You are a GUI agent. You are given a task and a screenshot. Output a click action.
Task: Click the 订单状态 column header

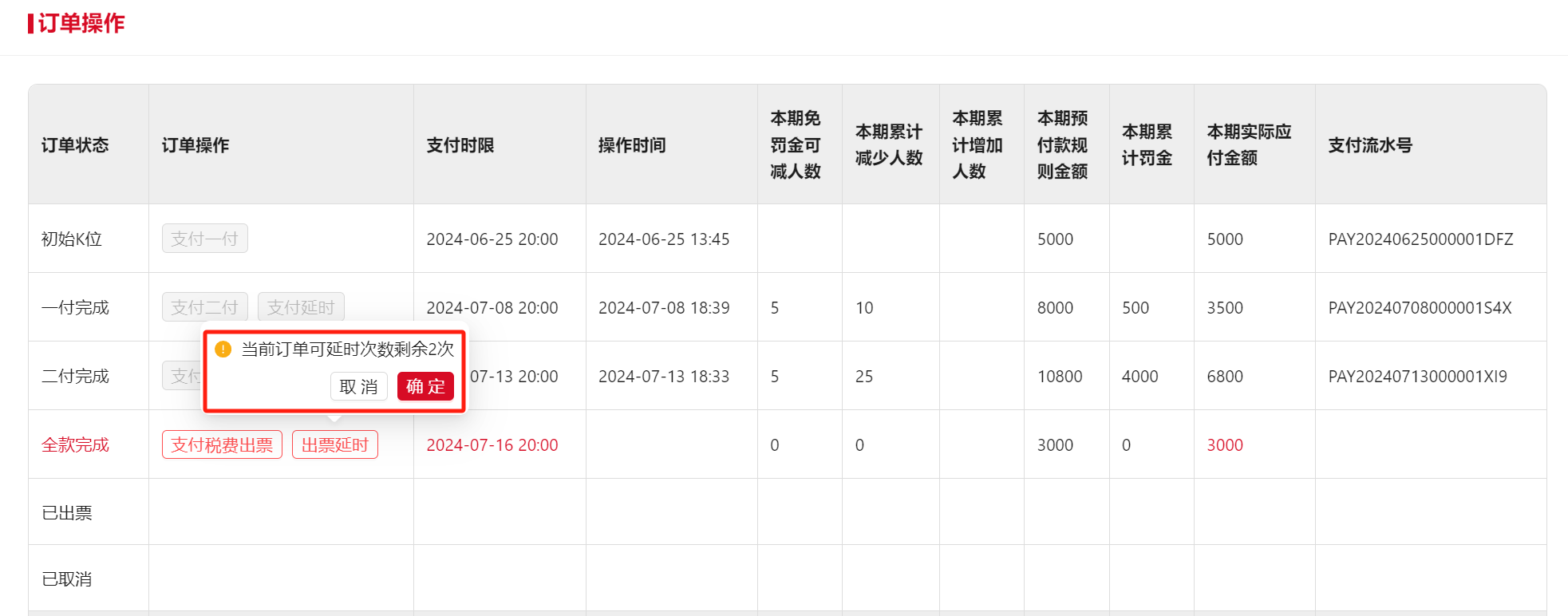[75, 145]
